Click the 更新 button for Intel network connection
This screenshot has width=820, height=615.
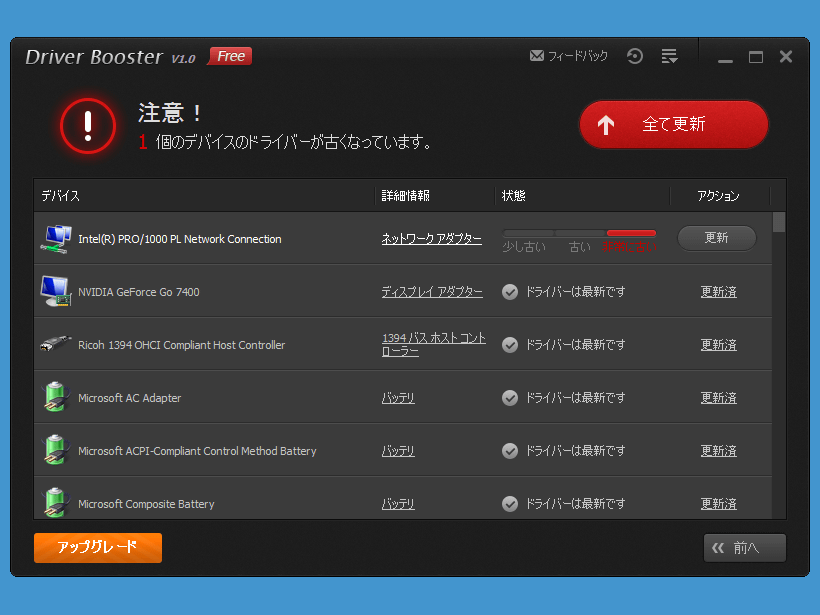pyautogui.click(x=716, y=238)
